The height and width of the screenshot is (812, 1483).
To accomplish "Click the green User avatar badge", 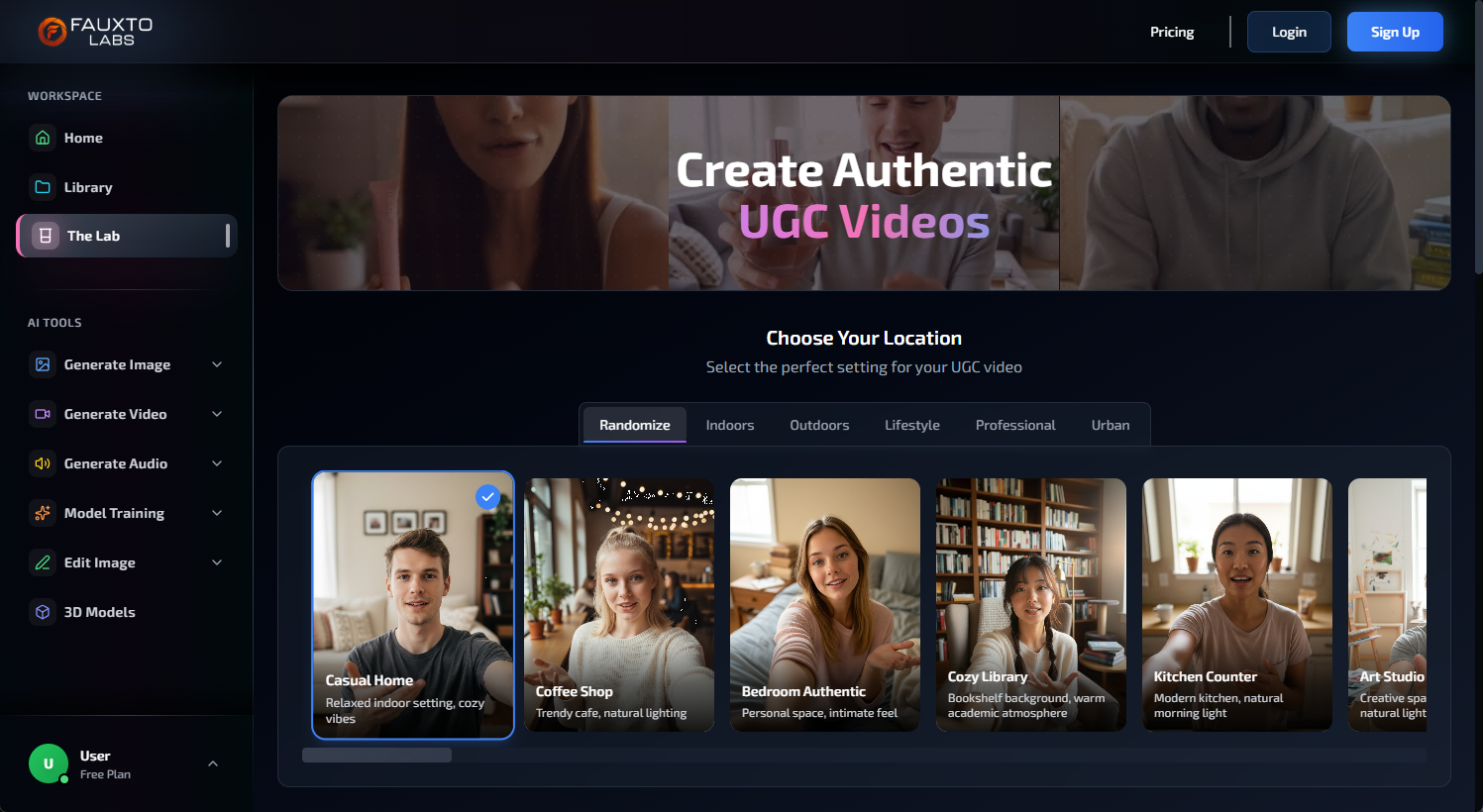I will point(48,763).
